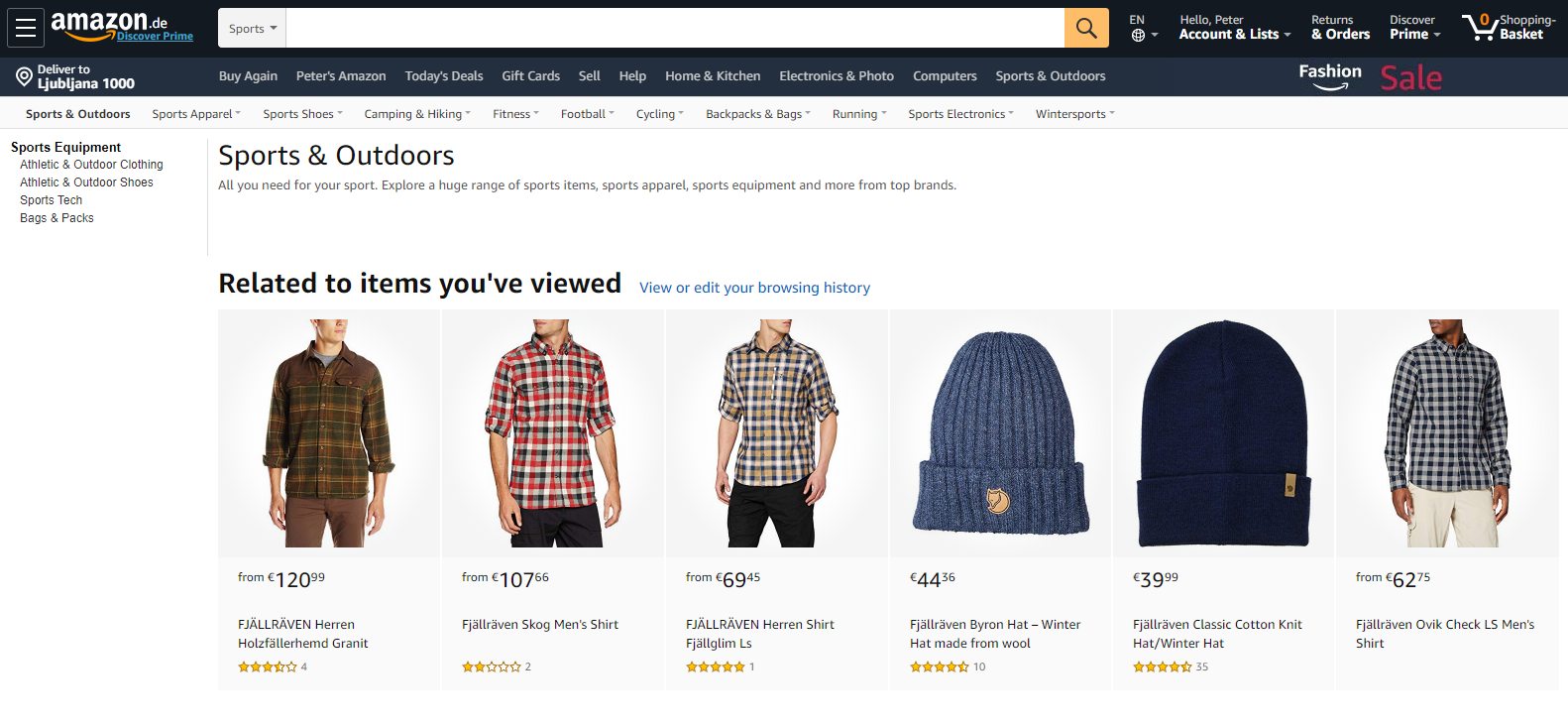The image size is (1568, 727).
Task: Select the Sports & Outdoors subnav tab
Action: (x=78, y=114)
